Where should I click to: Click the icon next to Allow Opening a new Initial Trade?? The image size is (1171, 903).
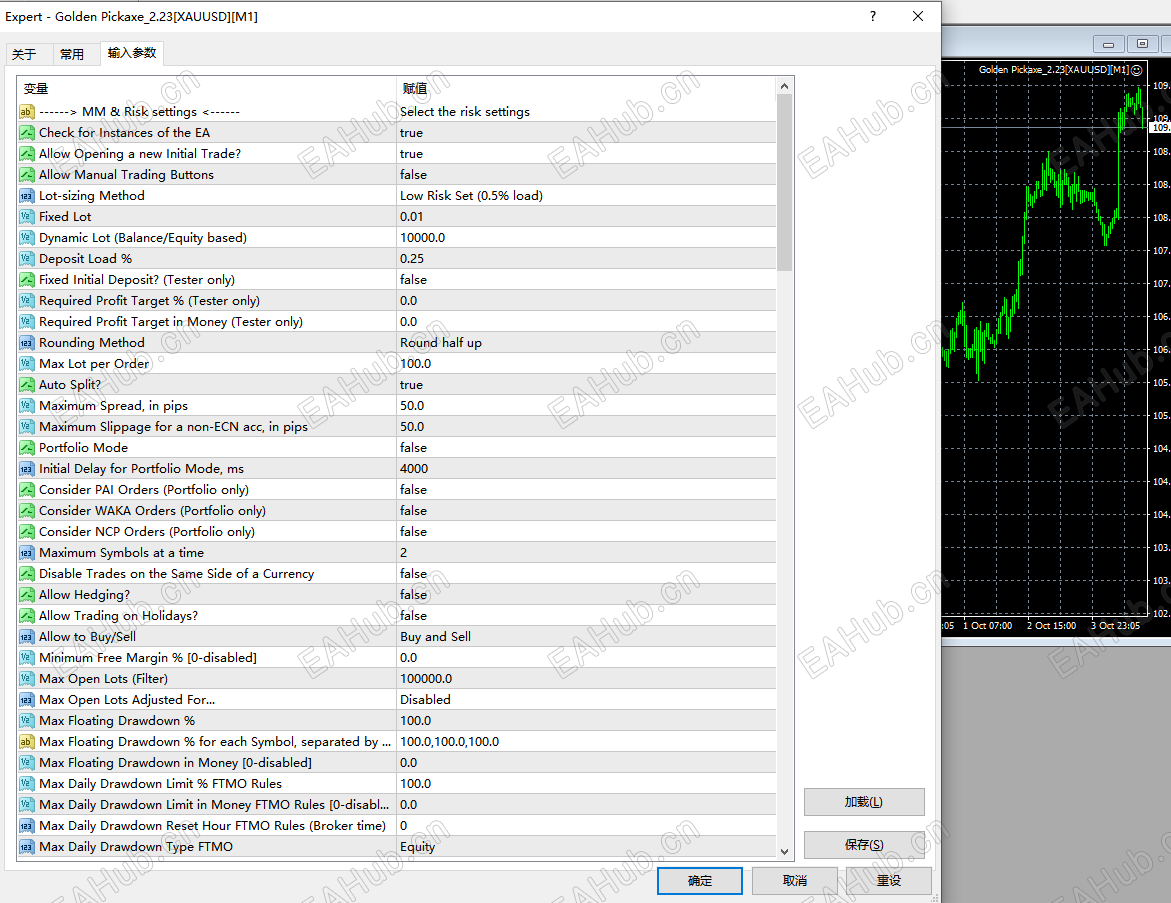(x=27, y=154)
